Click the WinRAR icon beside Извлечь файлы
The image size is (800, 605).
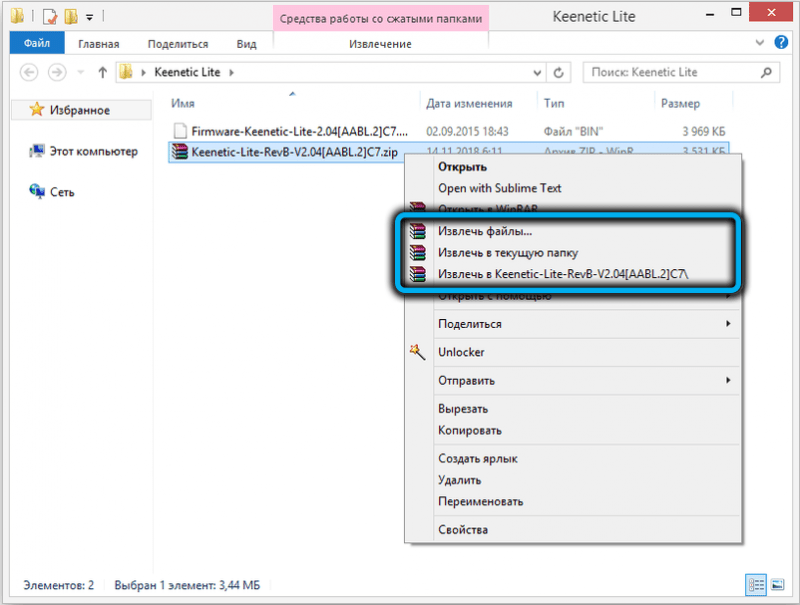pos(417,231)
